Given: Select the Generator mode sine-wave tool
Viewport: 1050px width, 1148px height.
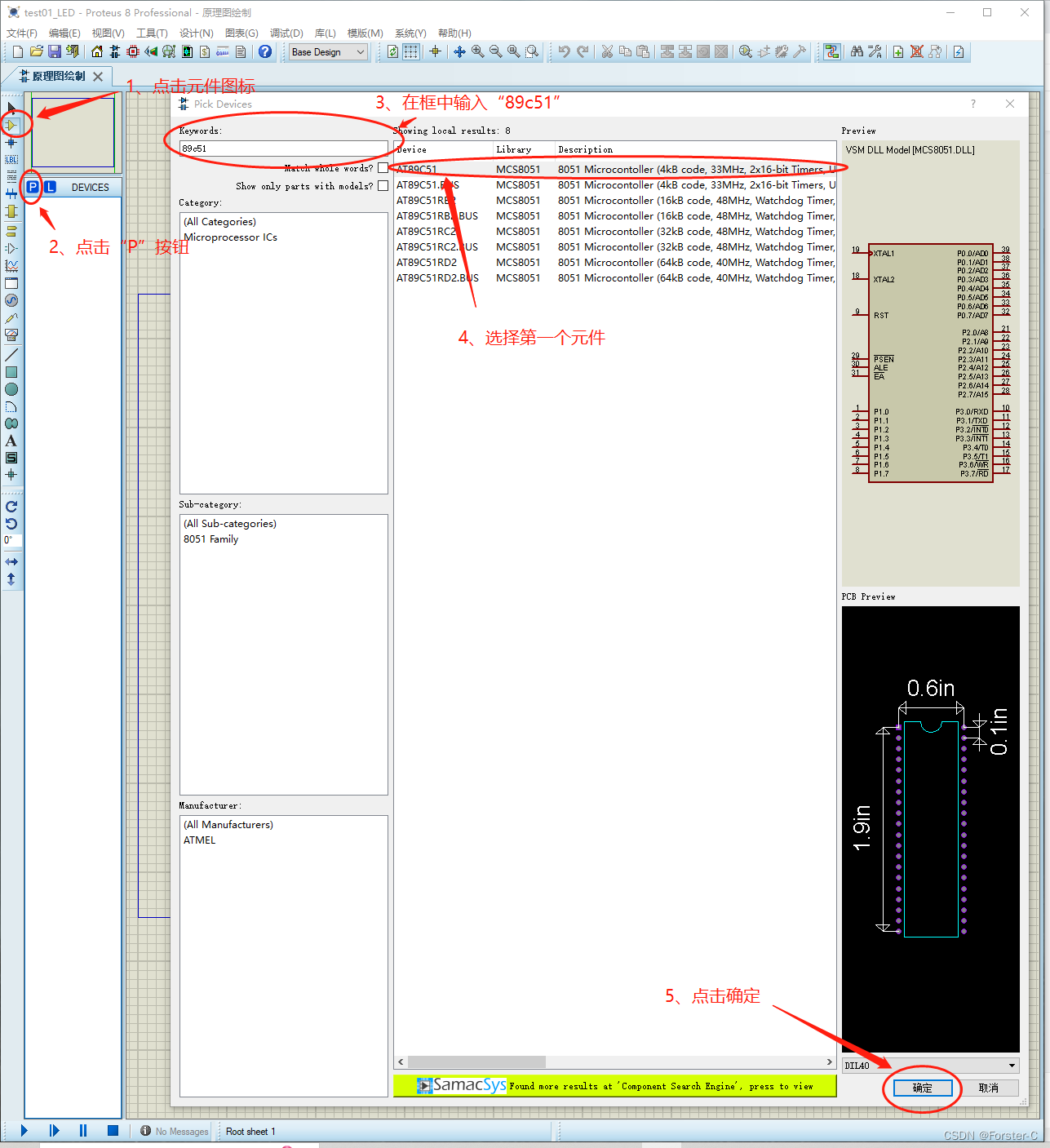Looking at the screenshot, I should tap(11, 301).
